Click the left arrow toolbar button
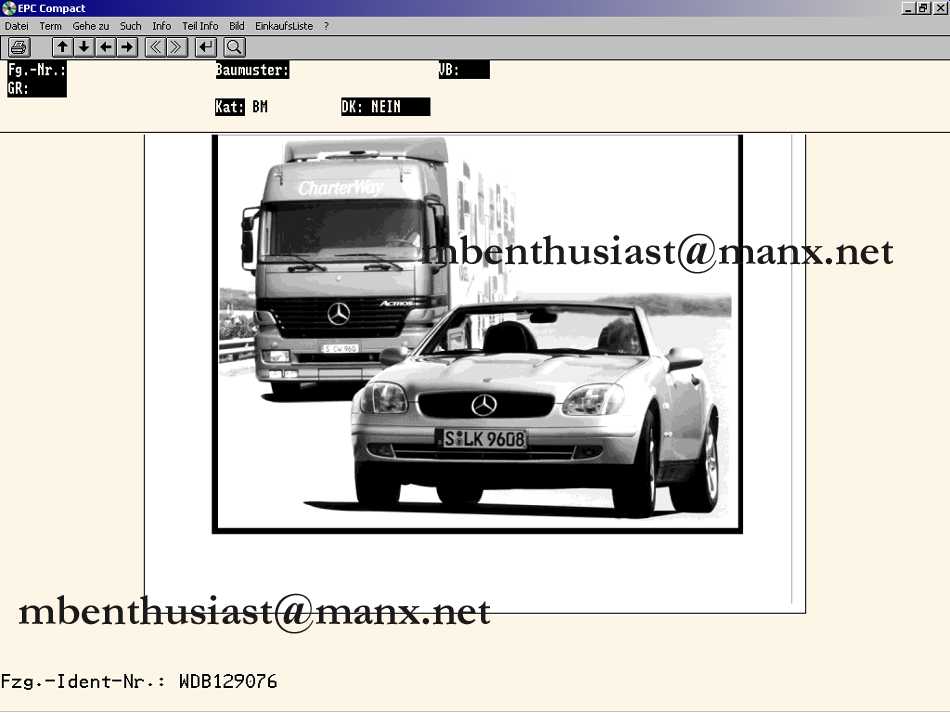 [x=105, y=47]
